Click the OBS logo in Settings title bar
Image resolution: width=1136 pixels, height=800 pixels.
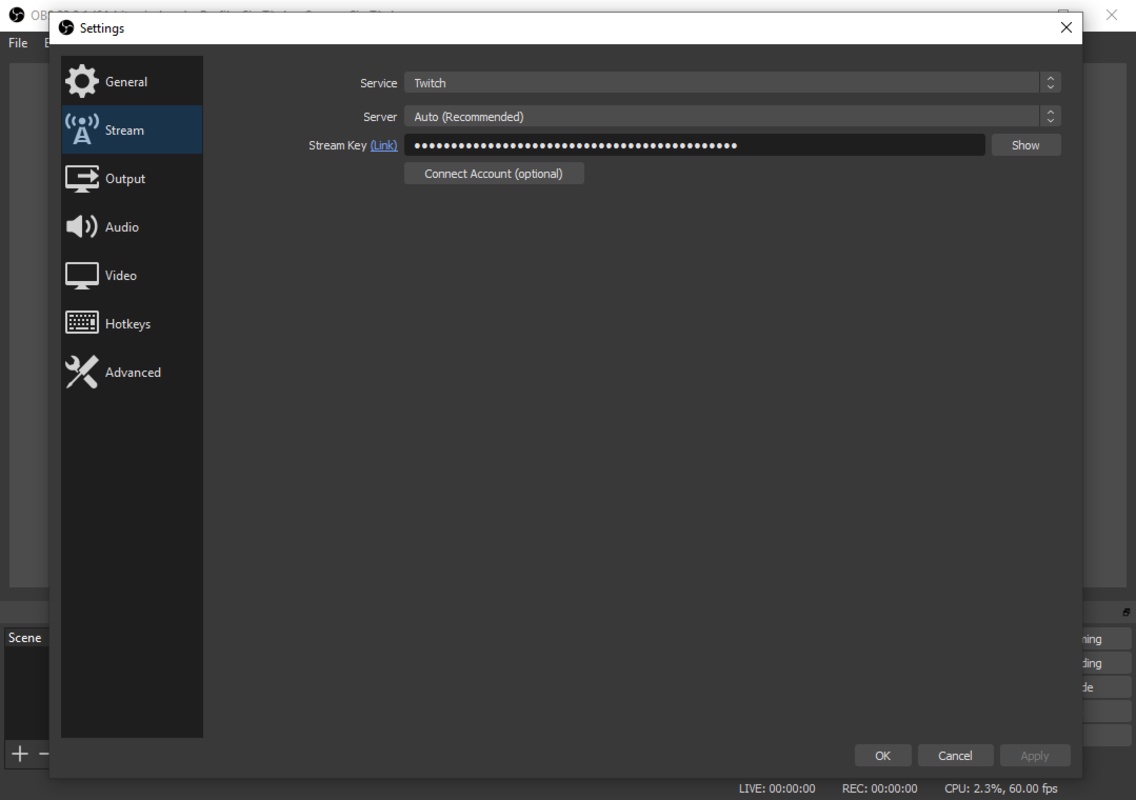(x=66, y=28)
